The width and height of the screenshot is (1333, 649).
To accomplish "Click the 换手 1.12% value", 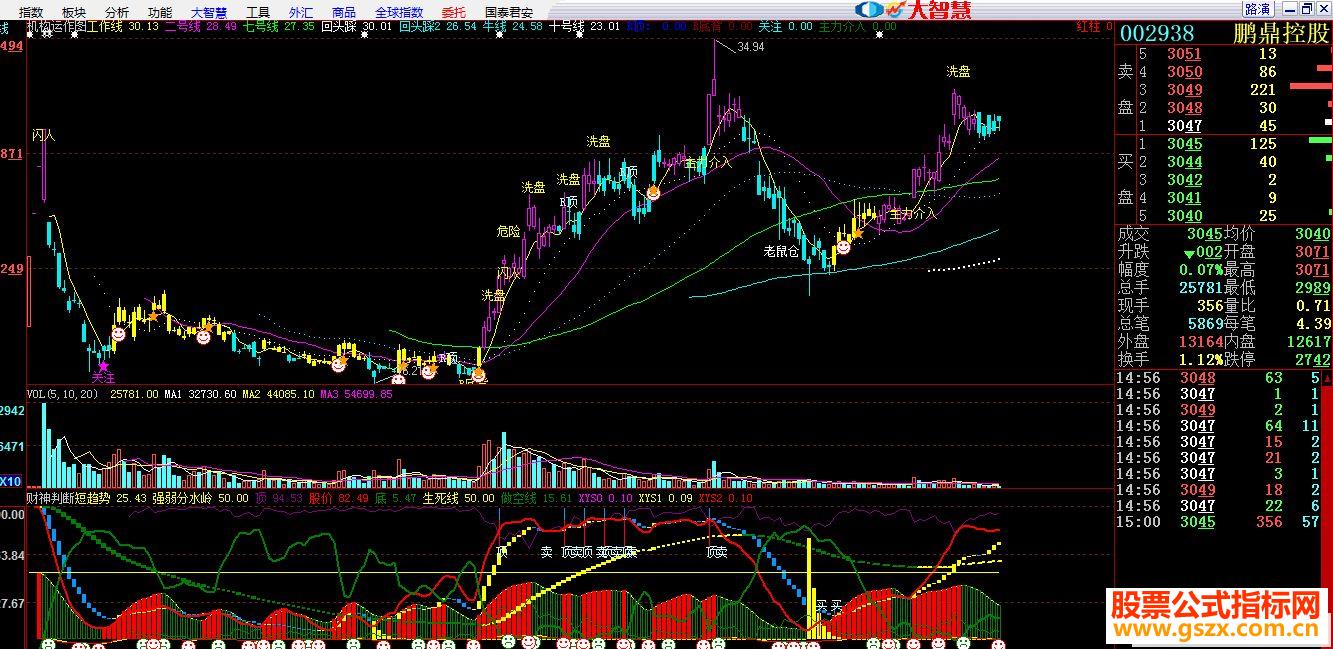I will tap(1200, 360).
